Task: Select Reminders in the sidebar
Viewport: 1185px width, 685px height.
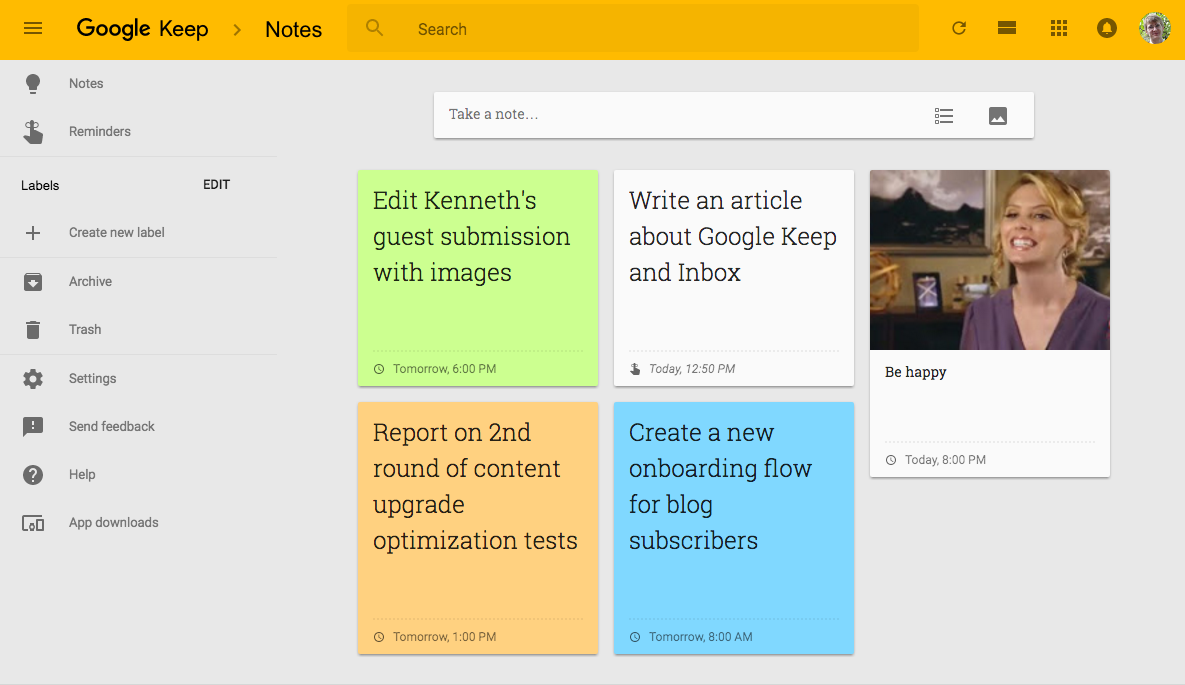Action: coord(99,132)
